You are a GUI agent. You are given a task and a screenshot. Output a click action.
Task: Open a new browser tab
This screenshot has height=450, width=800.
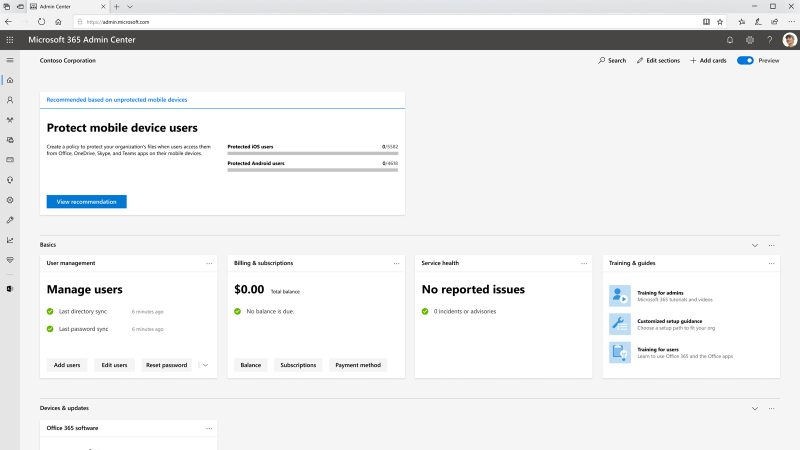(x=116, y=7)
